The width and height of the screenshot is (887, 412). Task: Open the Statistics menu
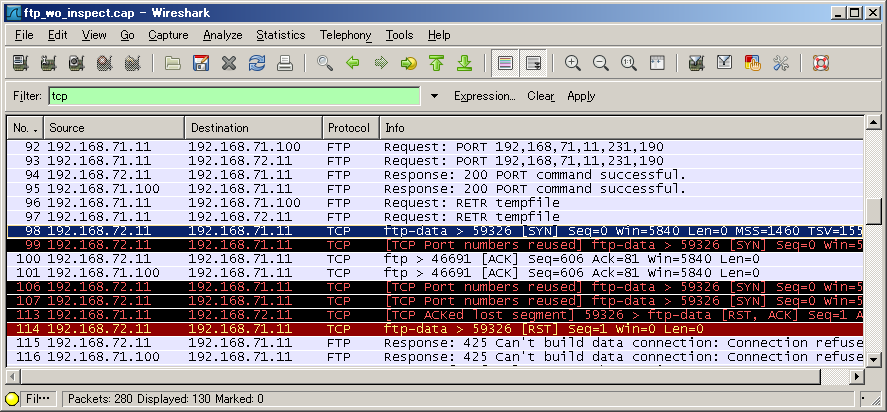coord(281,35)
